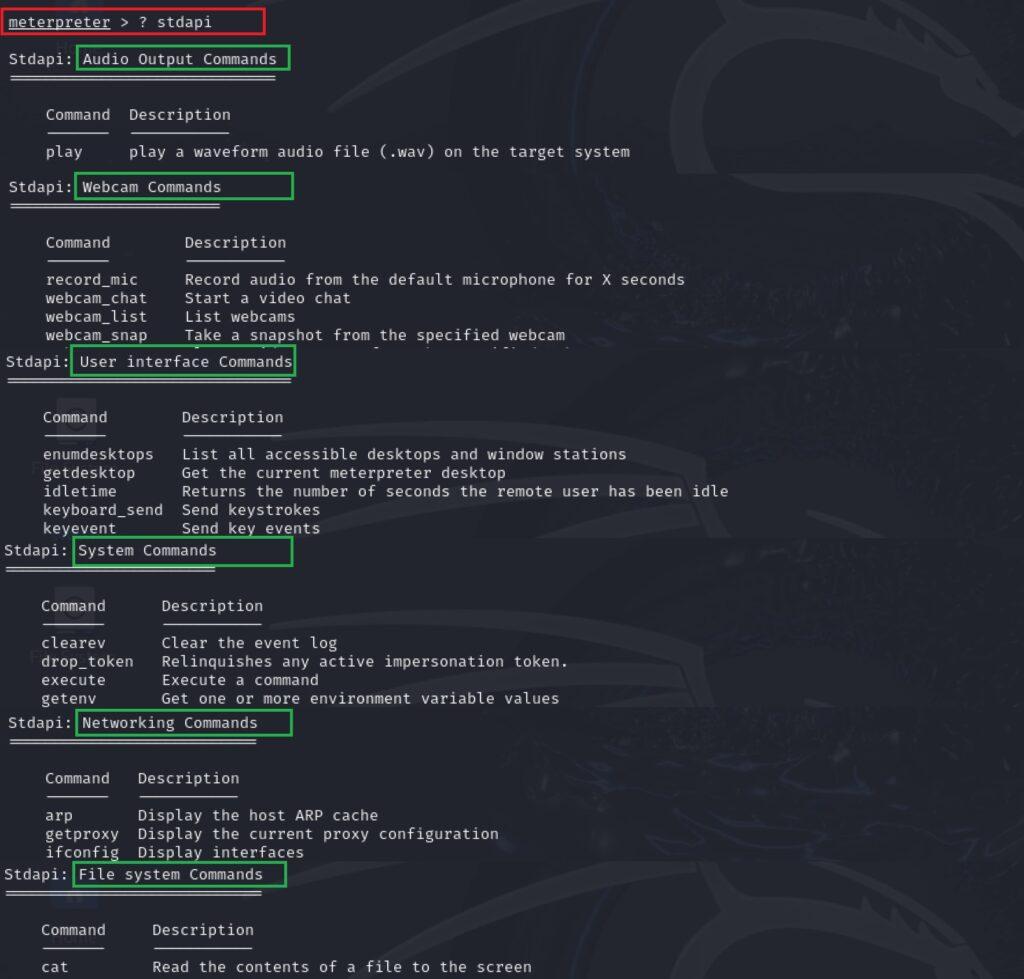Viewport: 1024px width, 979px height.
Task: Click 'Clear the event log' description
Action: pyautogui.click(x=249, y=643)
